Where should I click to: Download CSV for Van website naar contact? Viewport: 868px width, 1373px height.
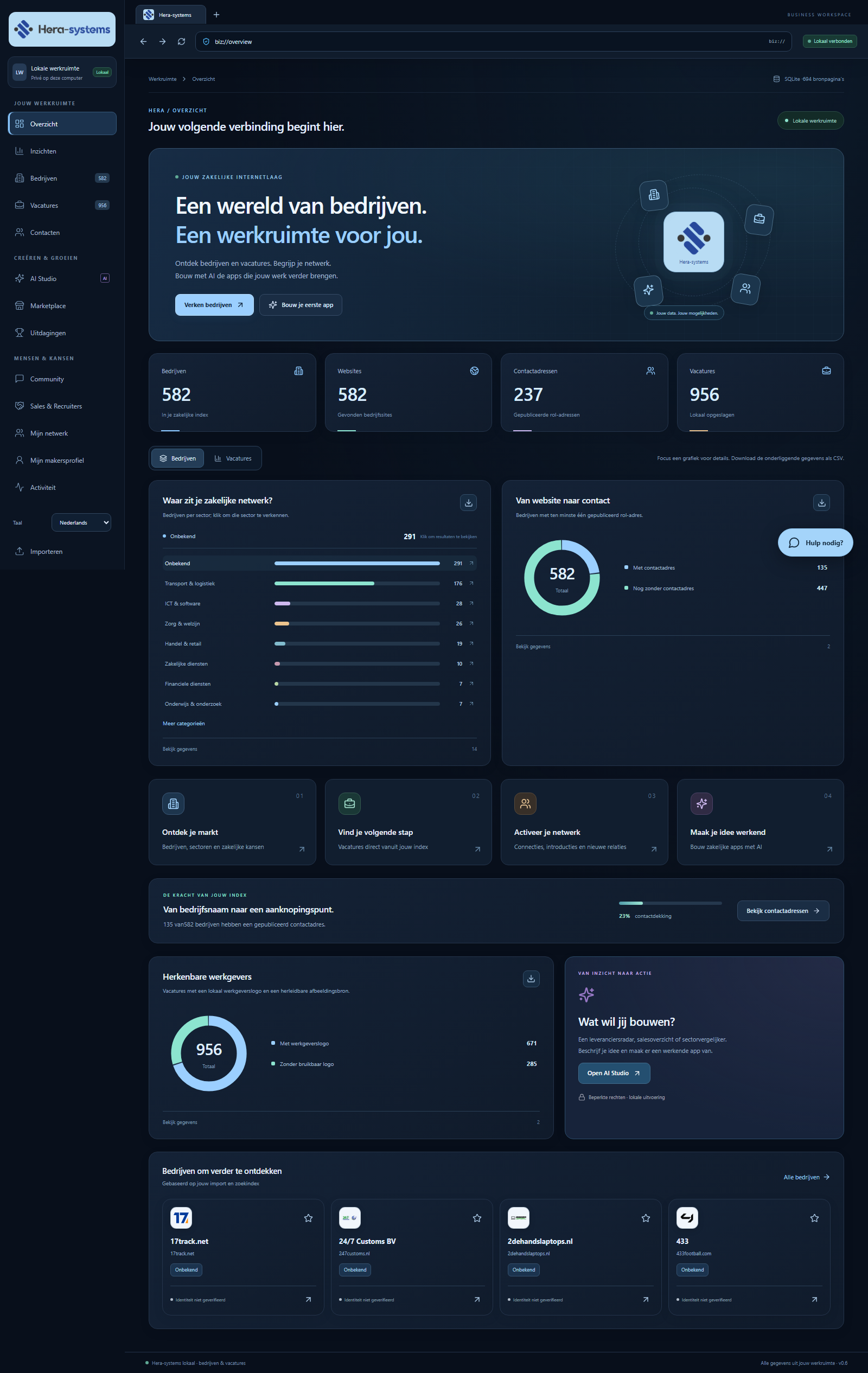tap(821, 502)
